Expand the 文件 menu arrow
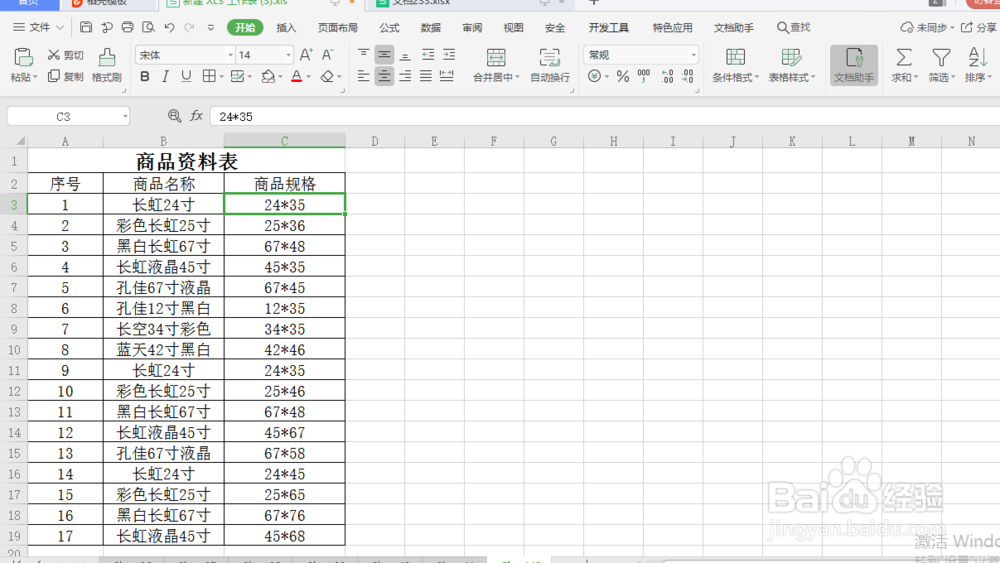Viewport: 1000px width, 563px height. [60, 27]
